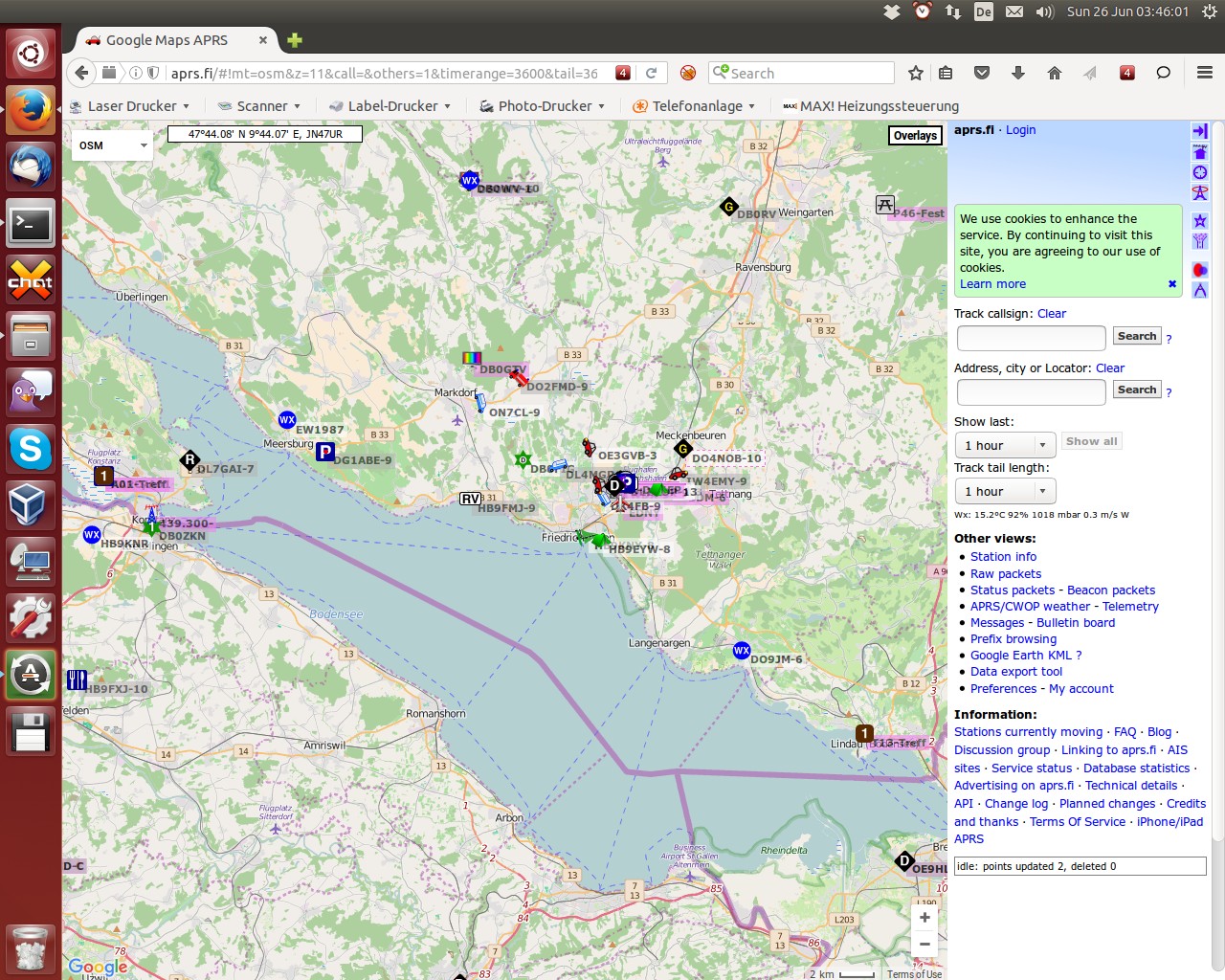The height and width of the screenshot is (980, 1225).
Task: Click the Pocket icon in Firefox toolbar
Action: point(982,73)
